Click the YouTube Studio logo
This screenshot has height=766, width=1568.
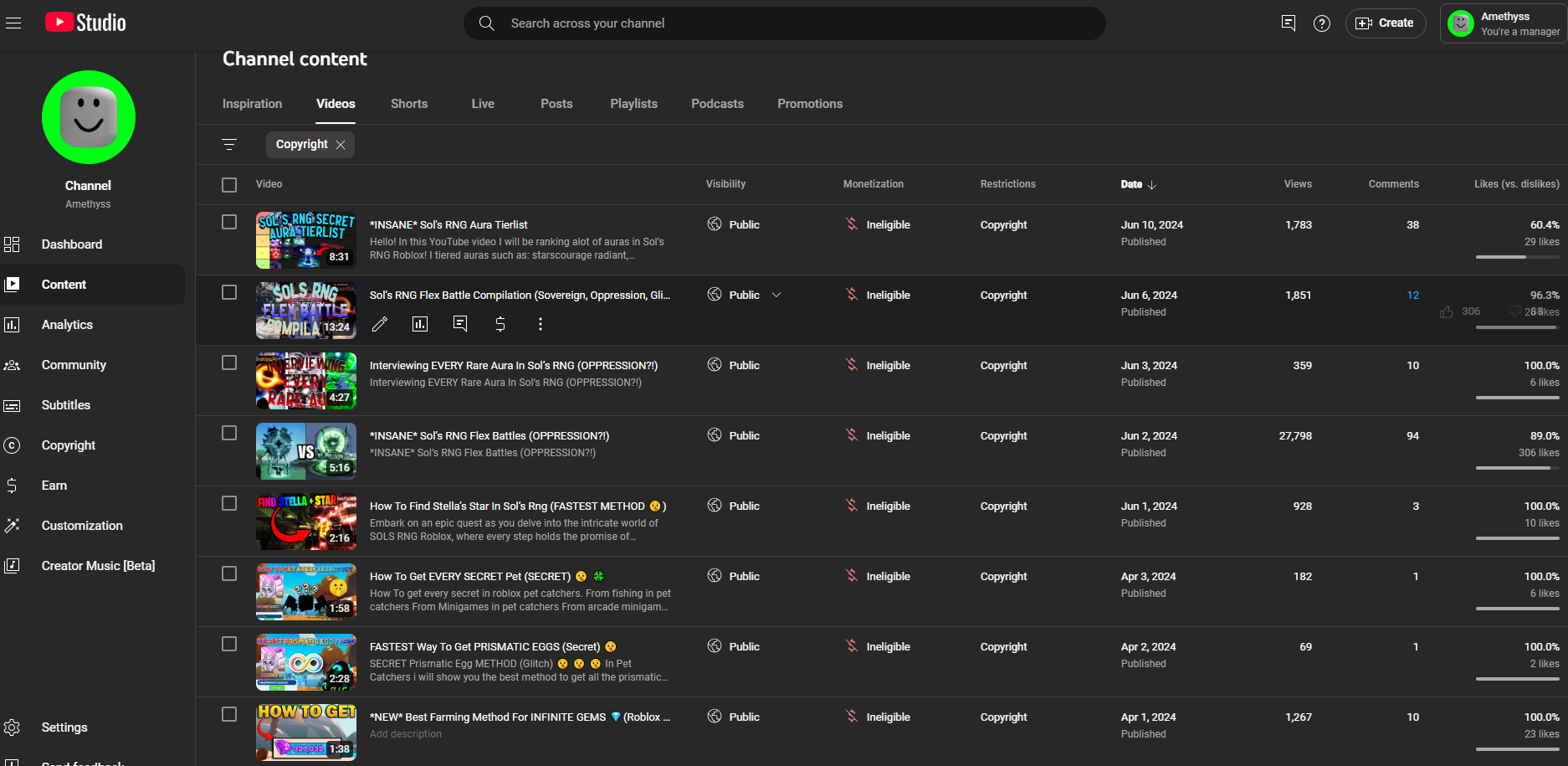[x=85, y=23]
